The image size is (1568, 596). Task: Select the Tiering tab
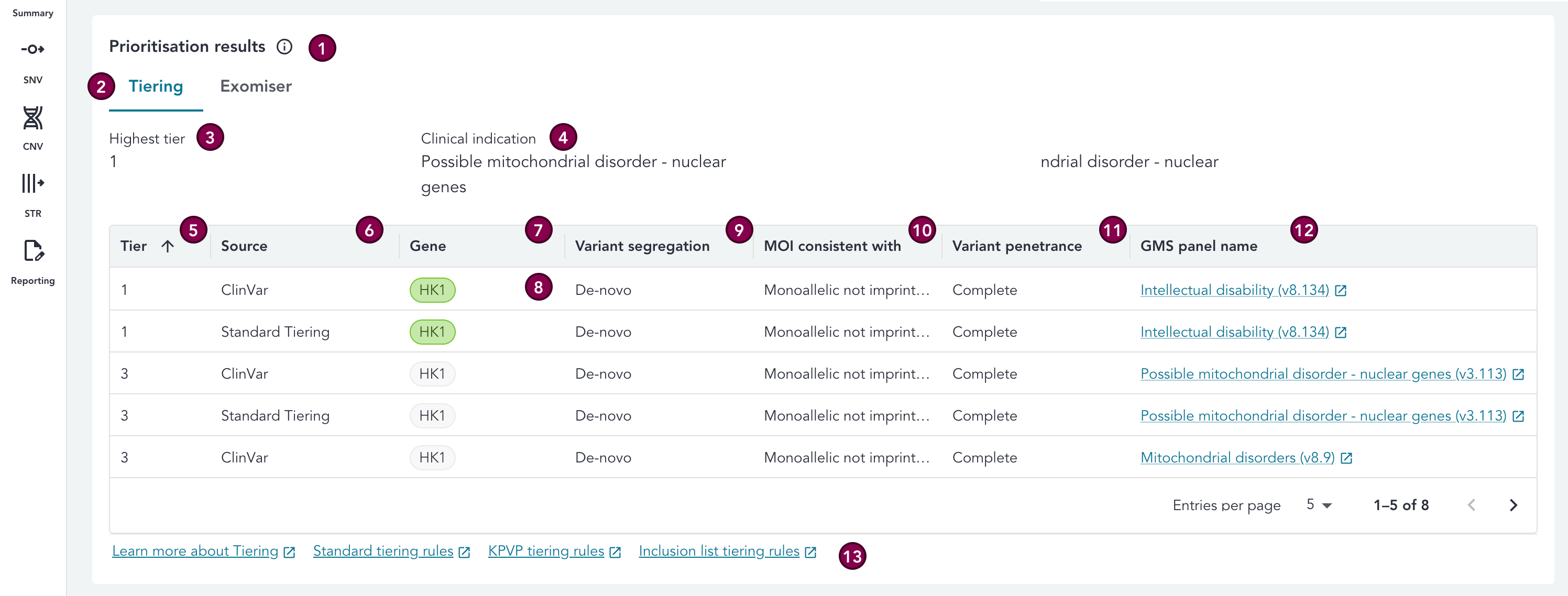[156, 86]
